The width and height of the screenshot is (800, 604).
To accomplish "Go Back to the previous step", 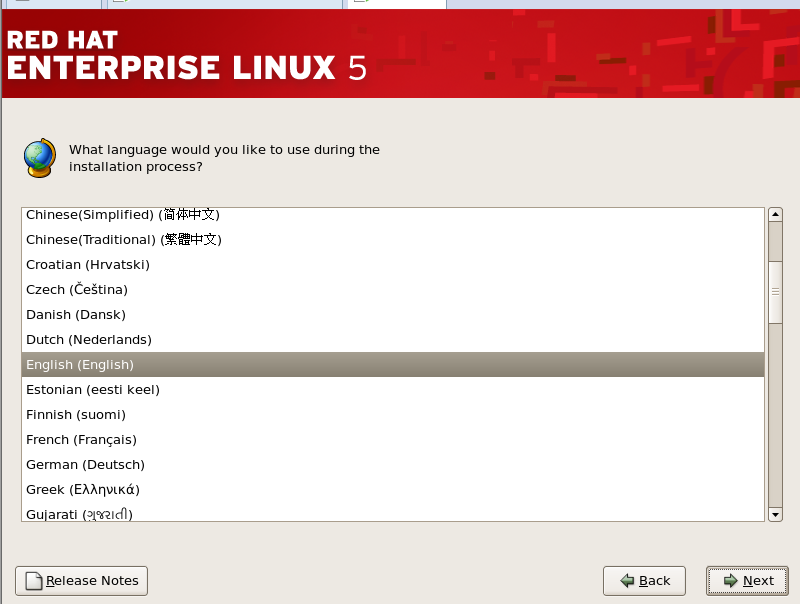I will coord(644,580).
